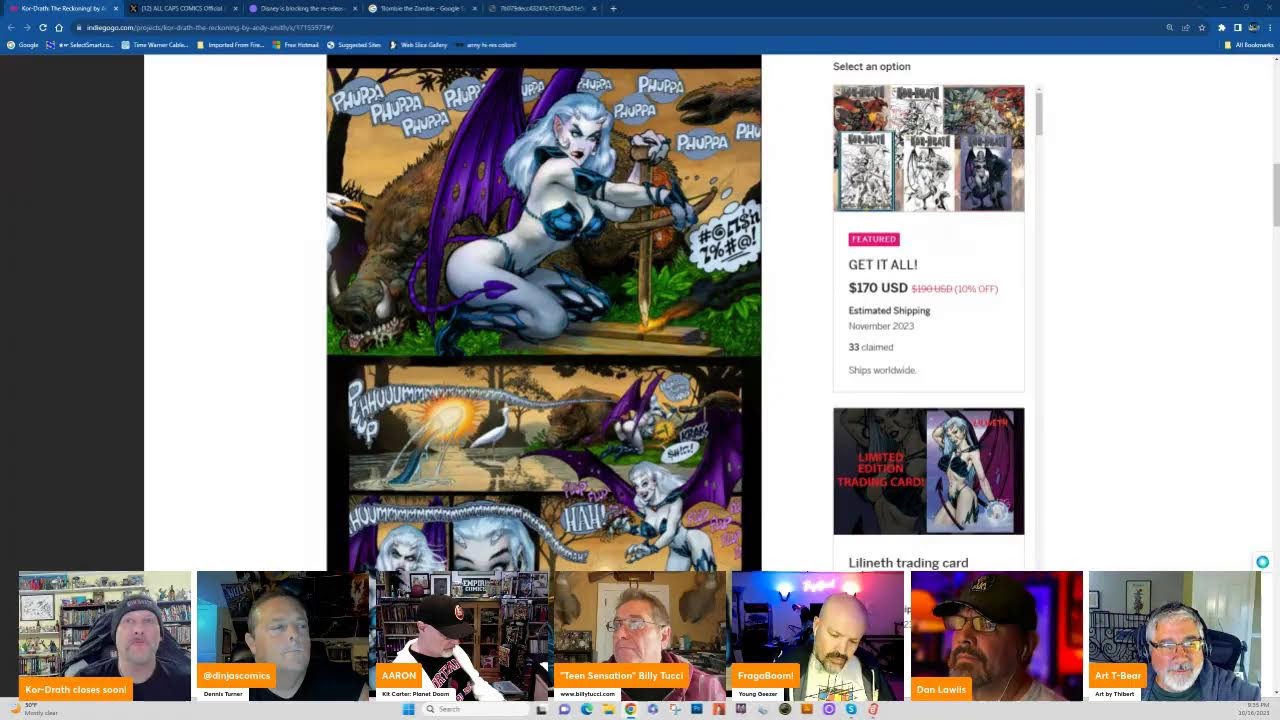Reload the Indiegogo page
This screenshot has height=720, width=1280.
pos(43,27)
